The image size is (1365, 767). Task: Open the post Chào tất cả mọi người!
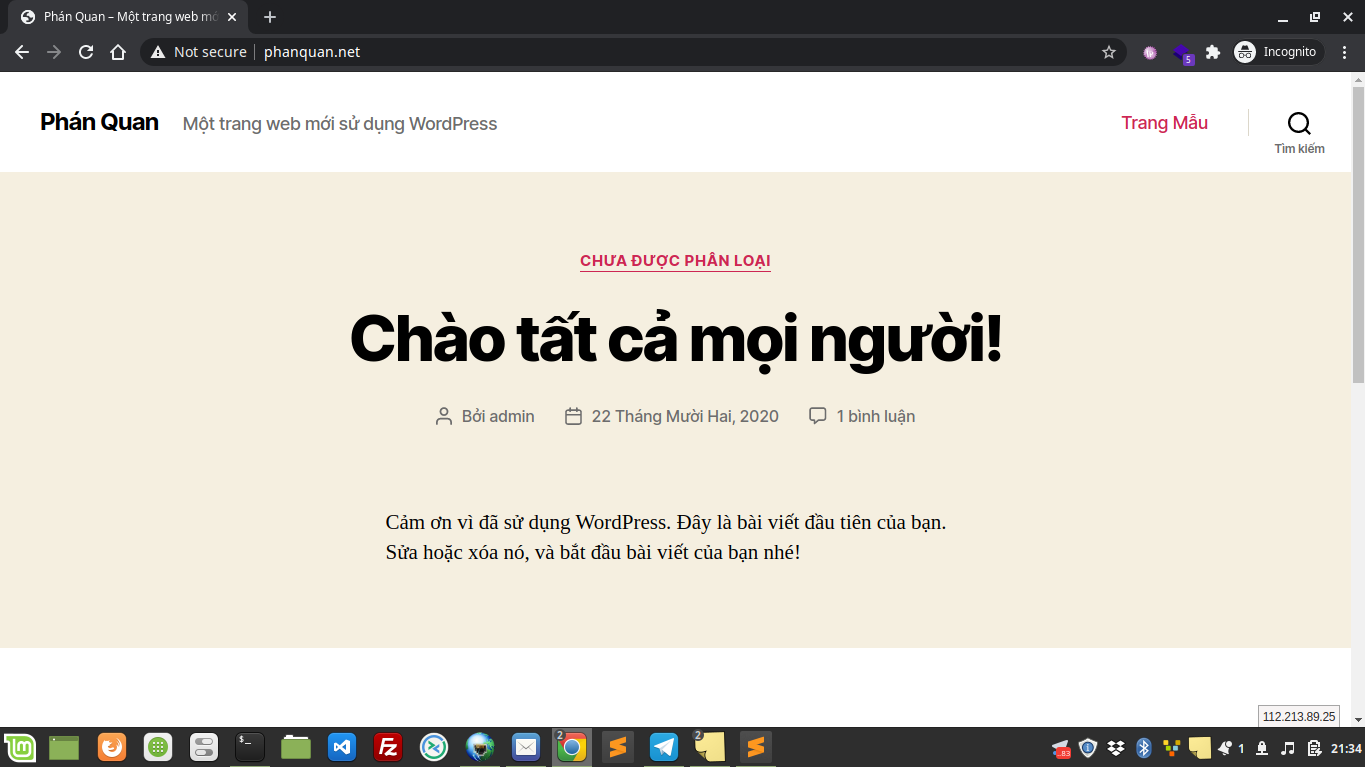675,338
